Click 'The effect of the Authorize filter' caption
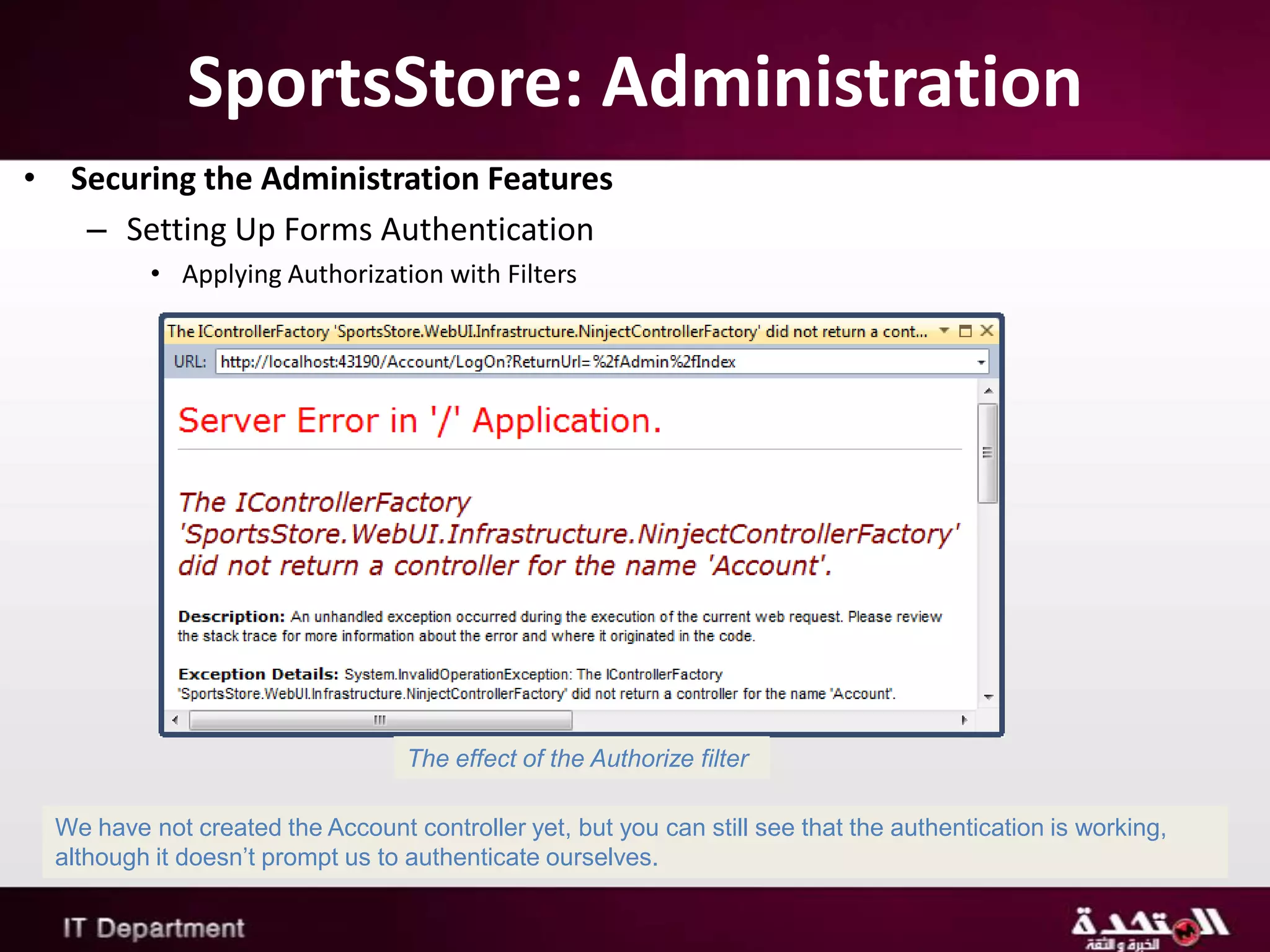This screenshot has height=952, width=1270. pyautogui.click(x=578, y=758)
